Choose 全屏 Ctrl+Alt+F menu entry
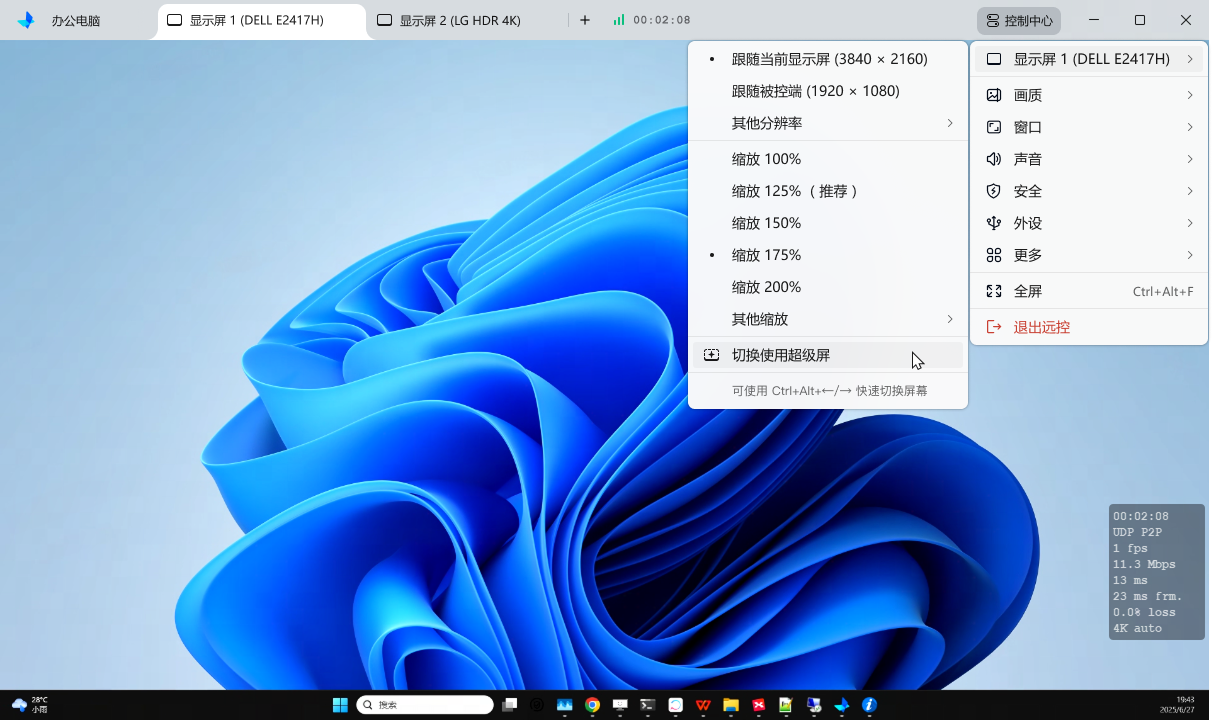Viewport: 1212px width, 720px height. [x=1089, y=291]
